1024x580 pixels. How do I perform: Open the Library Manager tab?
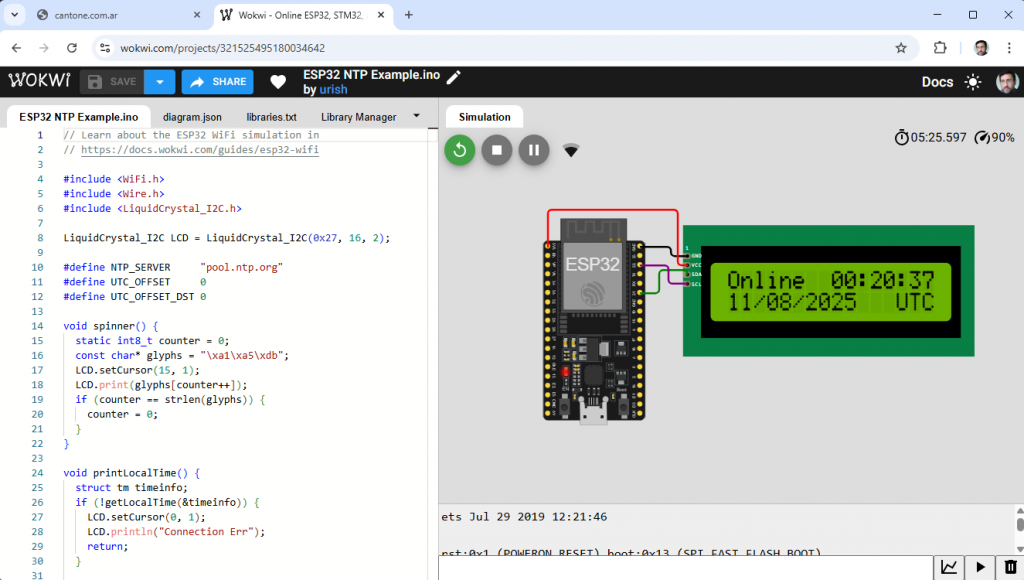pyautogui.click(x=359, y=117)
